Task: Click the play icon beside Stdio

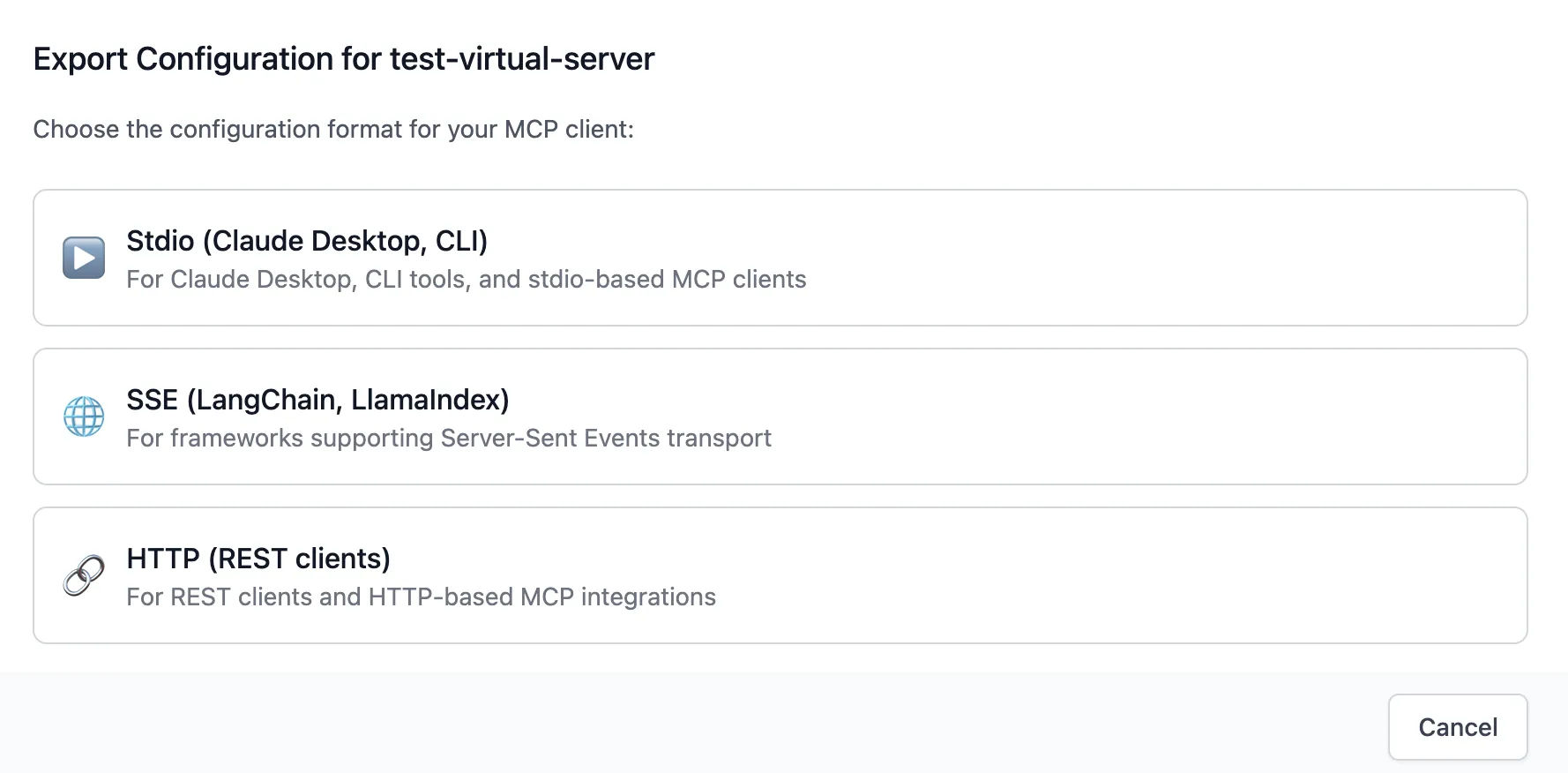Action: point(84,258)
